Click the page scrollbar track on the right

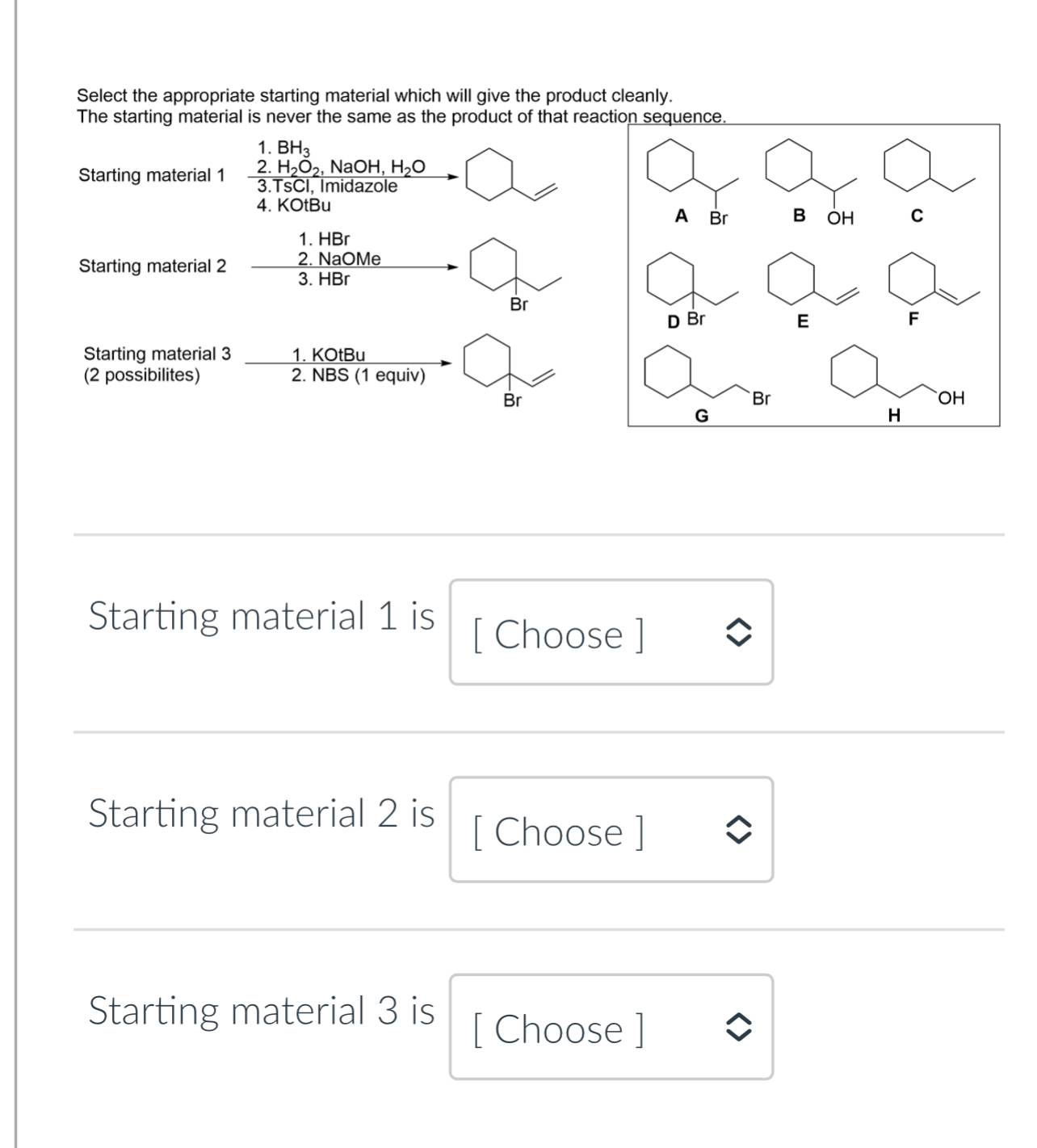[x=1032, y=565]
